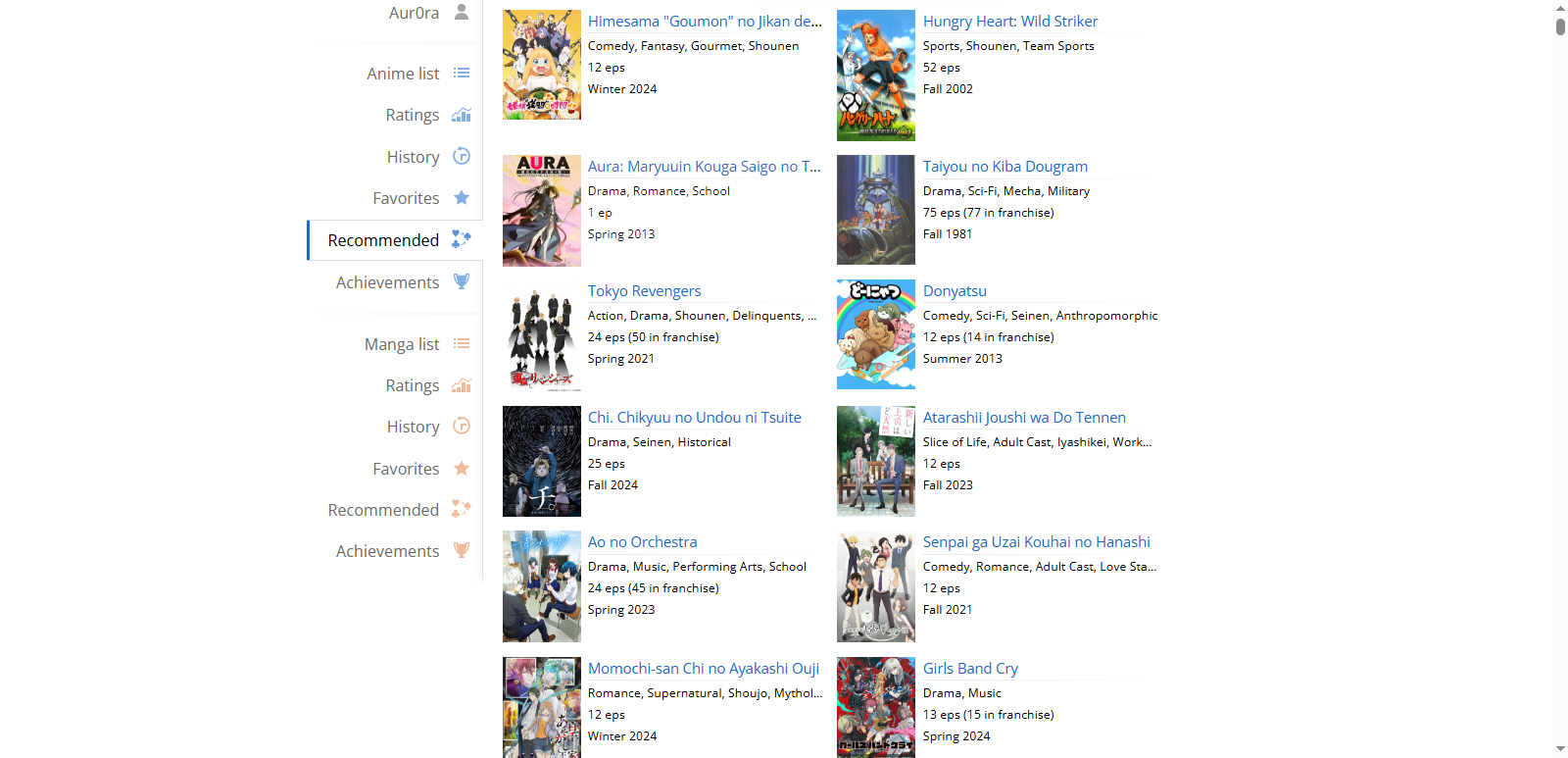The image size is (1568, 758).
Task: Select the anime Recommended sidebar item
Action: (x=395, y=240)
